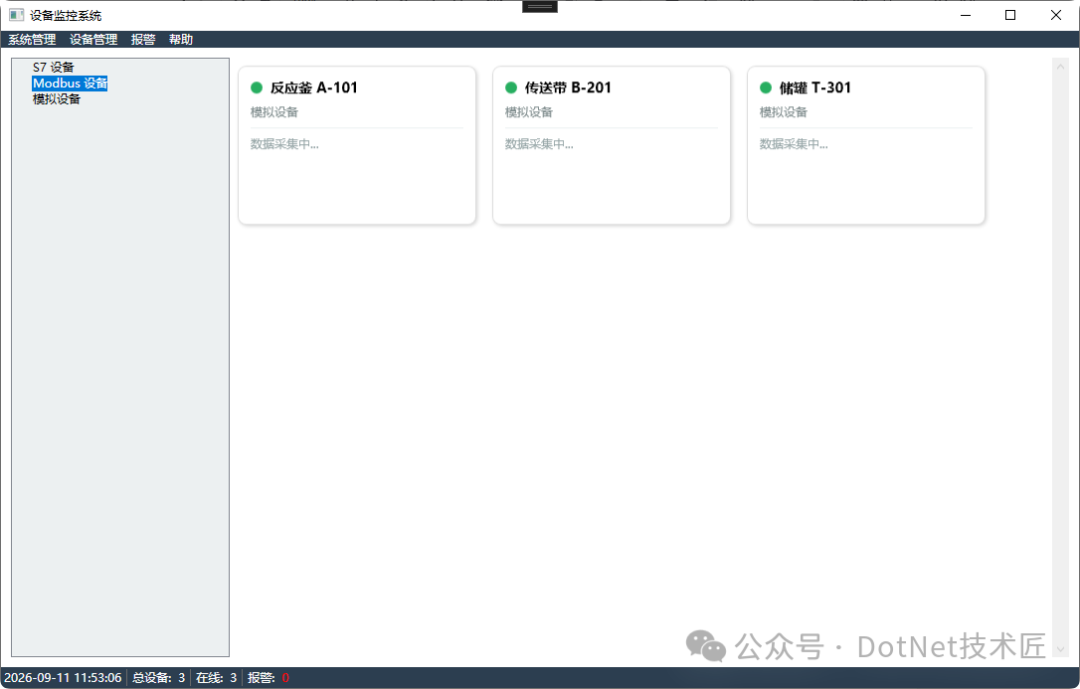Select the Modbus 设备 tree node
This screenshot has height=689, width=1080.
pyautogui.click(x=70, y=83)
